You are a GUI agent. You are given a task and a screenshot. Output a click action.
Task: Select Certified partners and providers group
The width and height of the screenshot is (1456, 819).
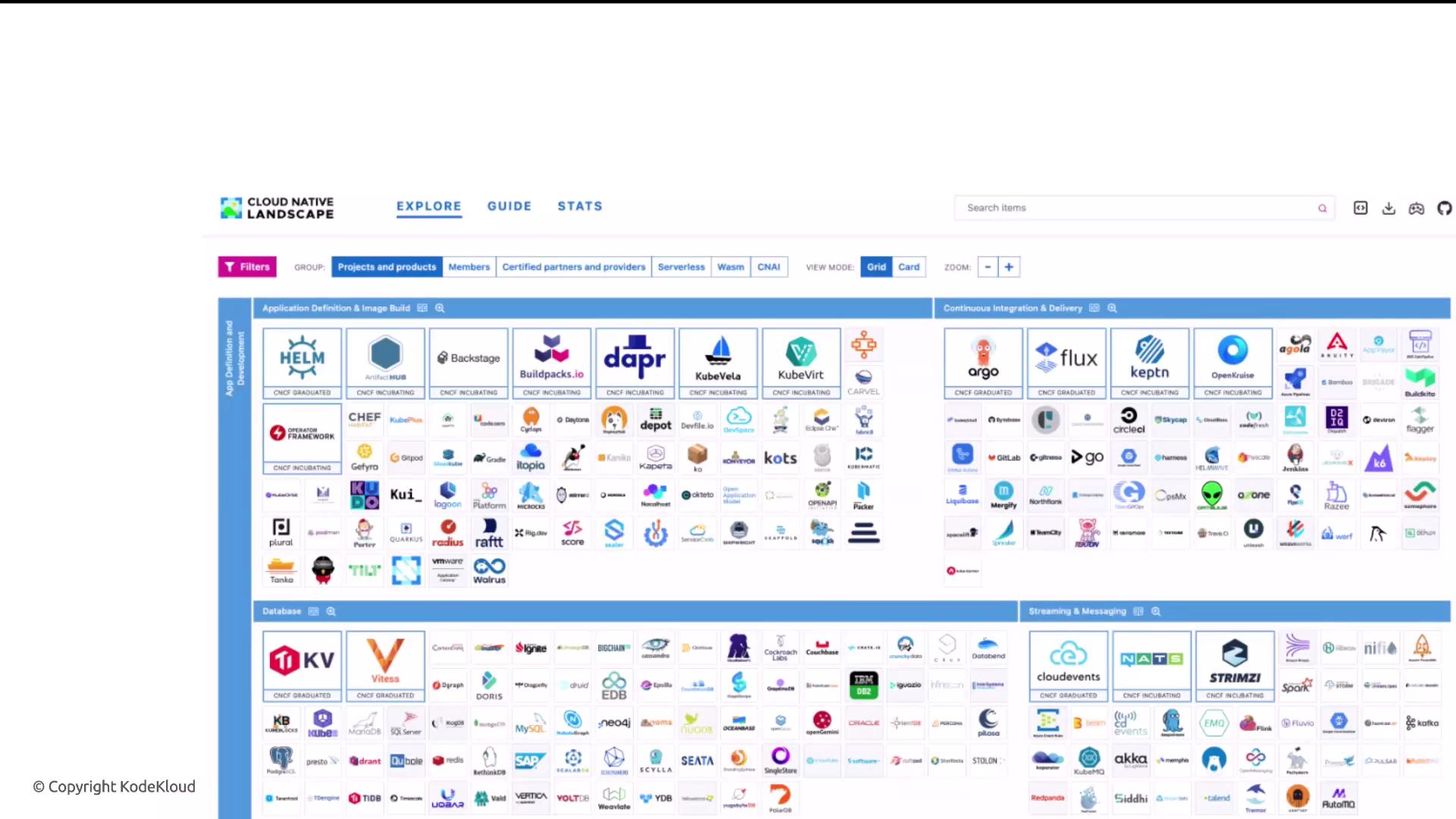(573, 267)
